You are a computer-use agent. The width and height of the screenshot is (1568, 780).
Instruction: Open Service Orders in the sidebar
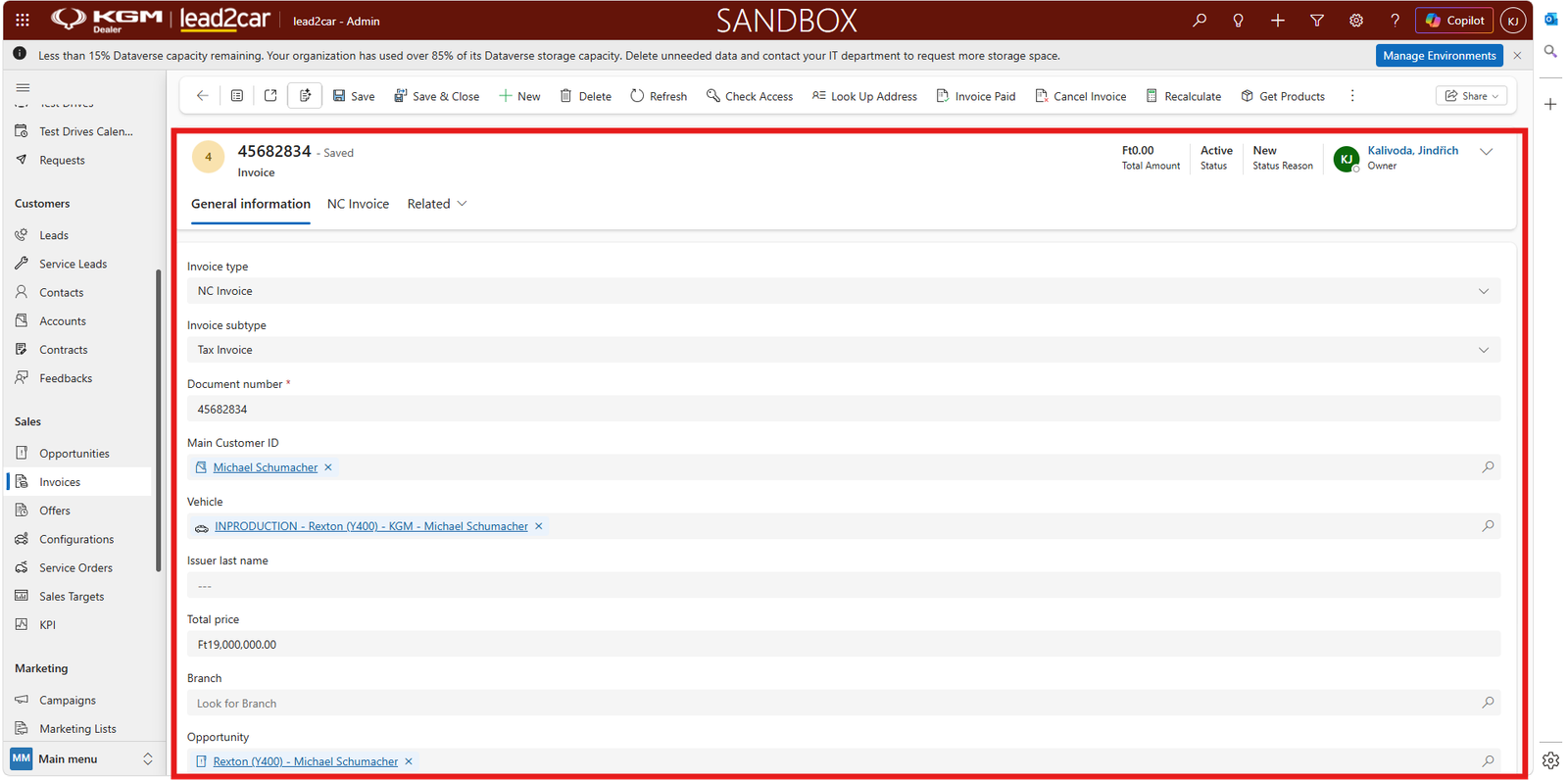click(75, 567)
